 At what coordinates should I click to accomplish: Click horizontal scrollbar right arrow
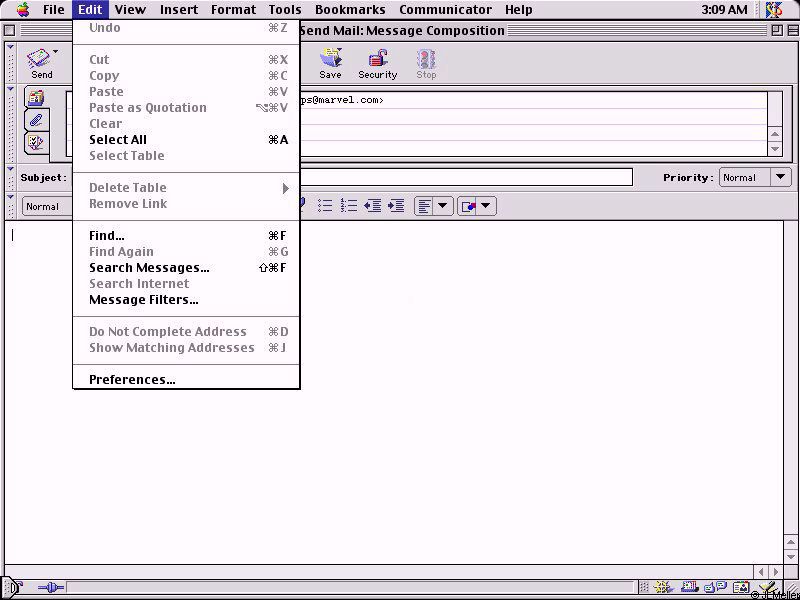click(776, 572)
